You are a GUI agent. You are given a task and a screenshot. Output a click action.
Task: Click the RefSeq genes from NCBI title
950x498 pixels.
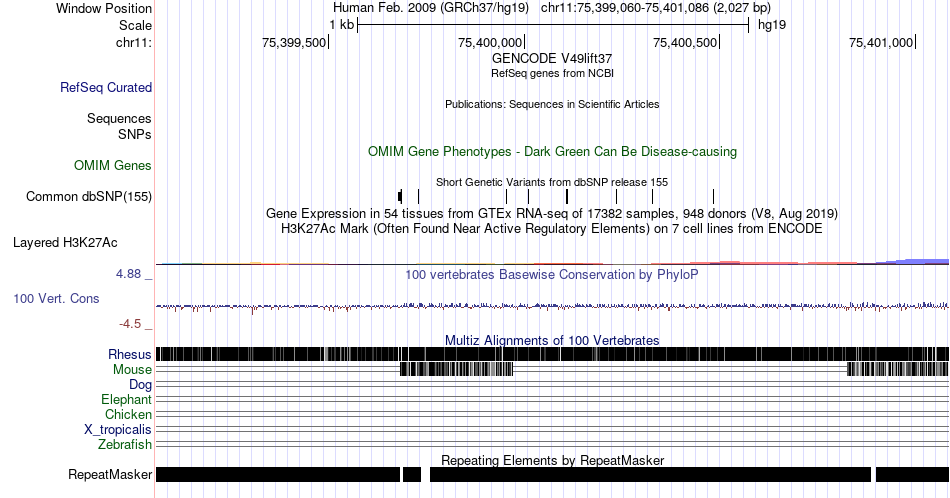552,73
